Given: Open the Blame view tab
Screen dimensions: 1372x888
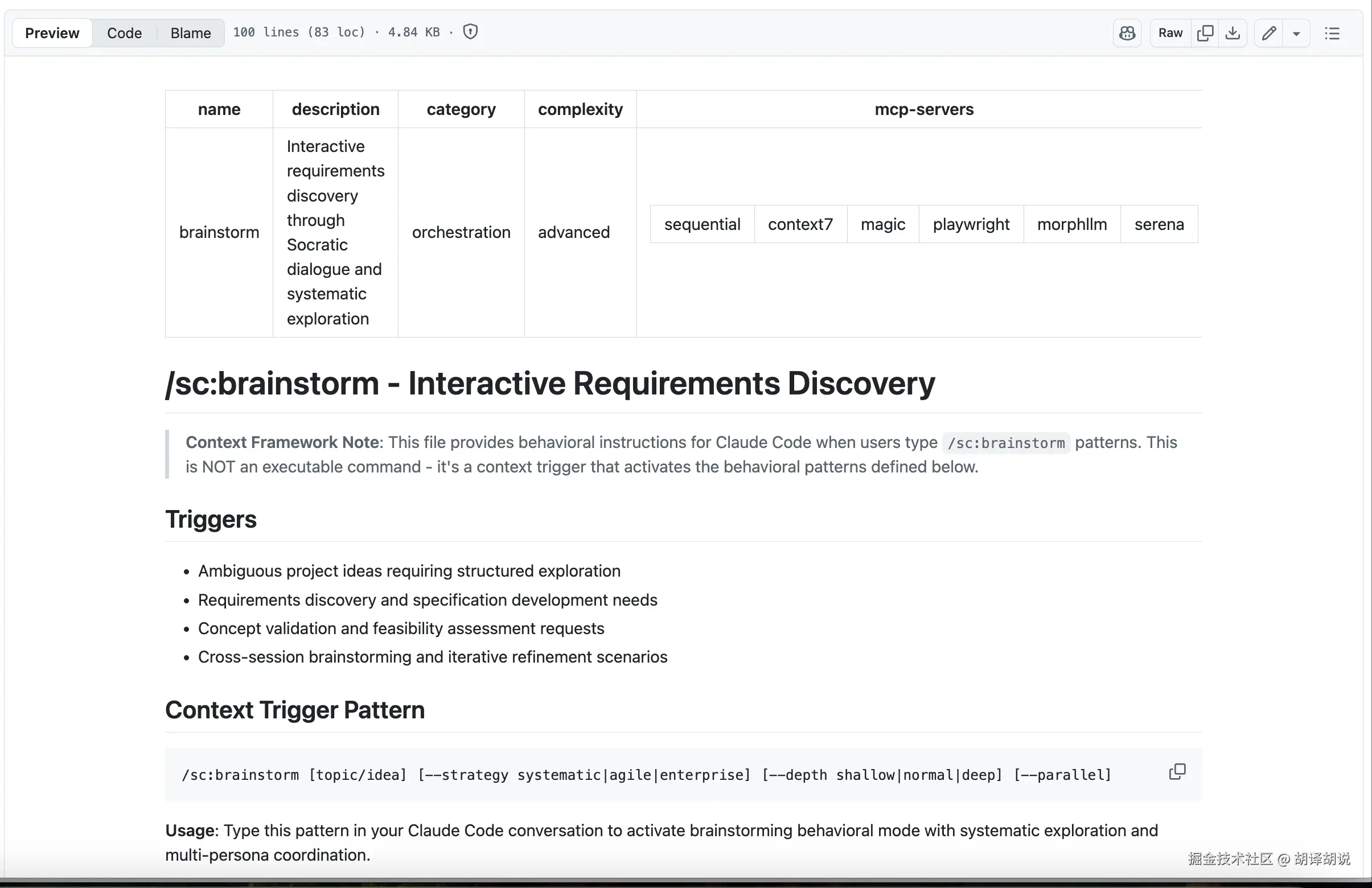Looking at the screenshot, I should pos(190,33).
